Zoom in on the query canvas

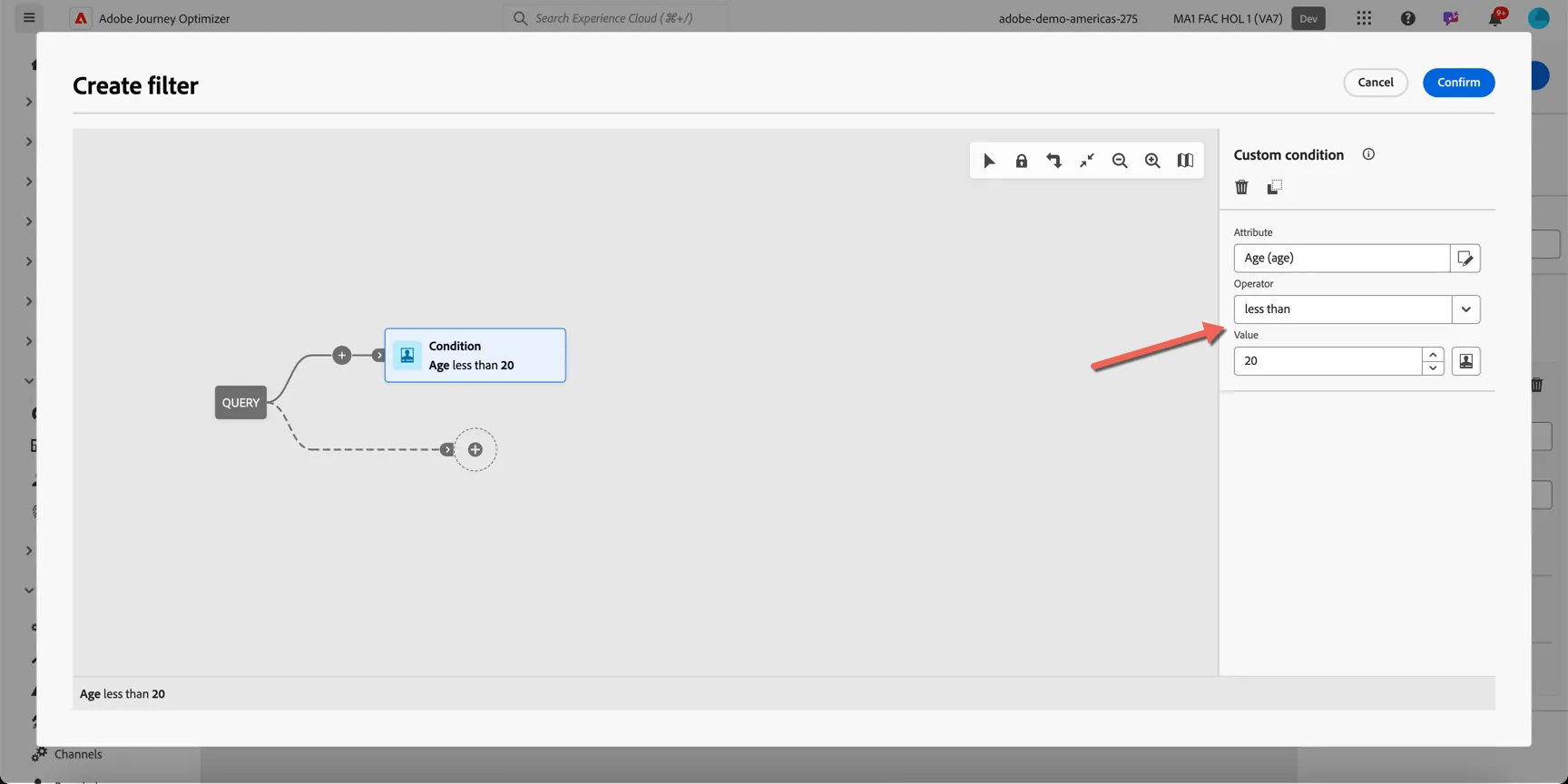coord(1152,161)
